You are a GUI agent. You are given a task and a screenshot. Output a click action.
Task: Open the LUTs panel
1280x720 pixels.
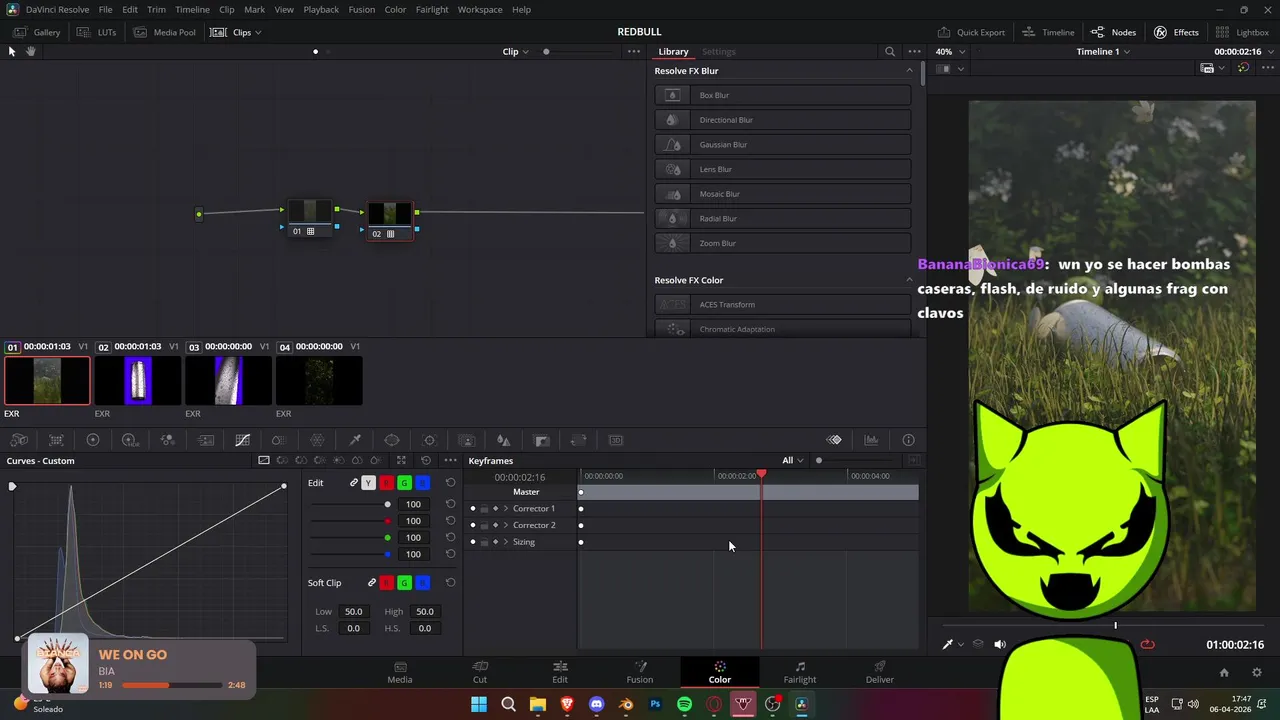(x=97, y=32)
